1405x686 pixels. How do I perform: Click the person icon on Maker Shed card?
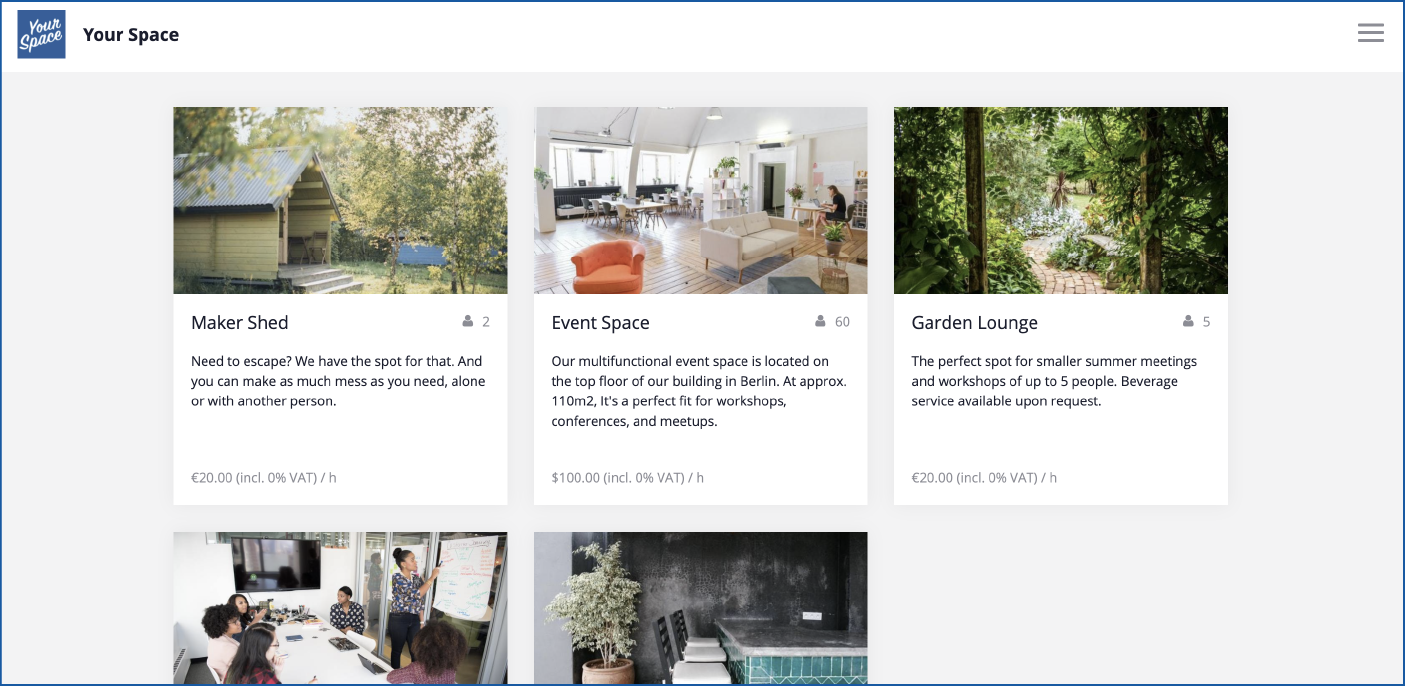click(x=468, y=322)
